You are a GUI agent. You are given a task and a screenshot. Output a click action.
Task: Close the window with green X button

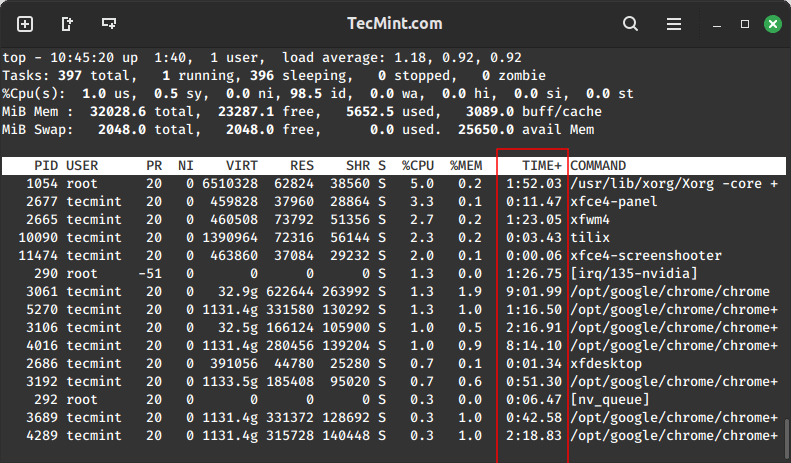771,23
